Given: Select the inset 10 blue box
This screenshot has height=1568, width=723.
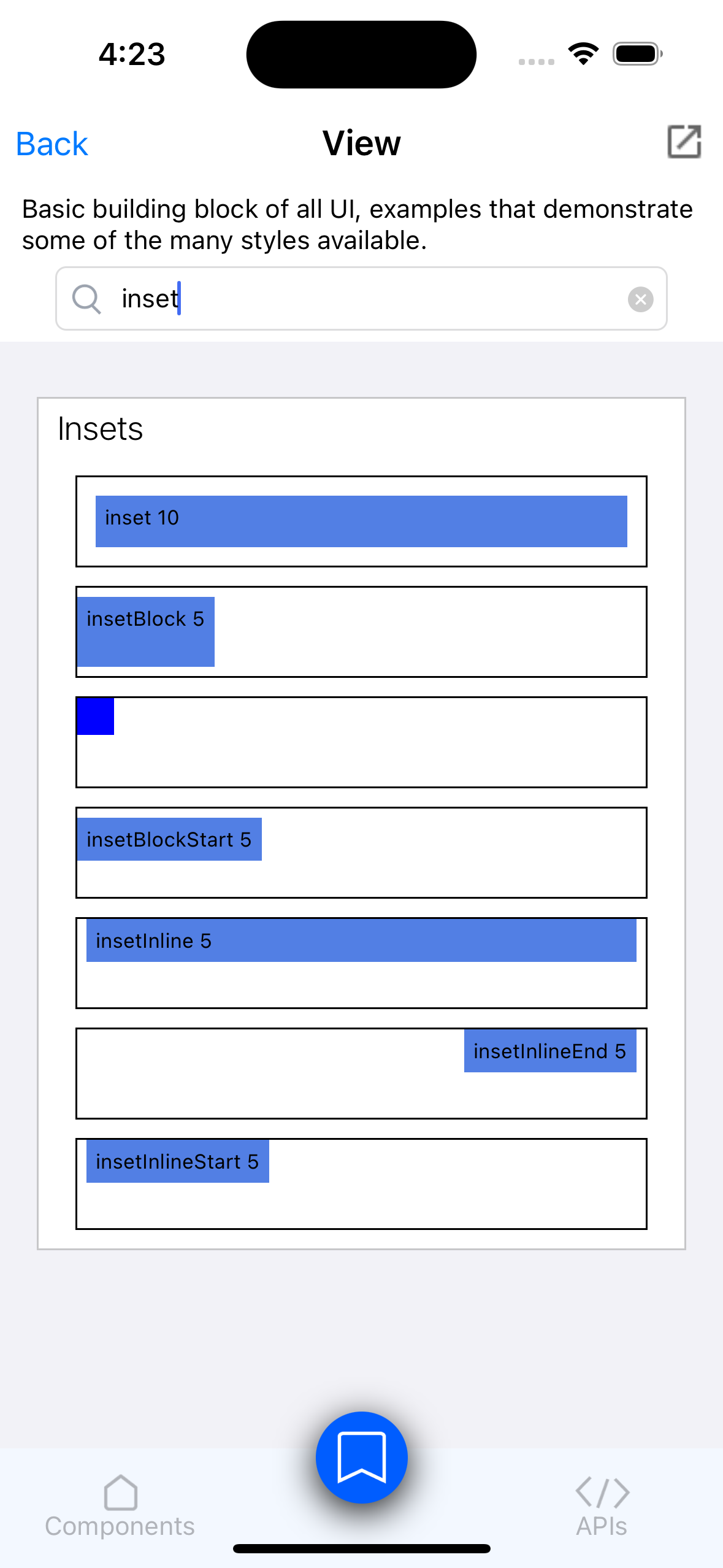Looking at the screenshot, I should tap(361, 521).
